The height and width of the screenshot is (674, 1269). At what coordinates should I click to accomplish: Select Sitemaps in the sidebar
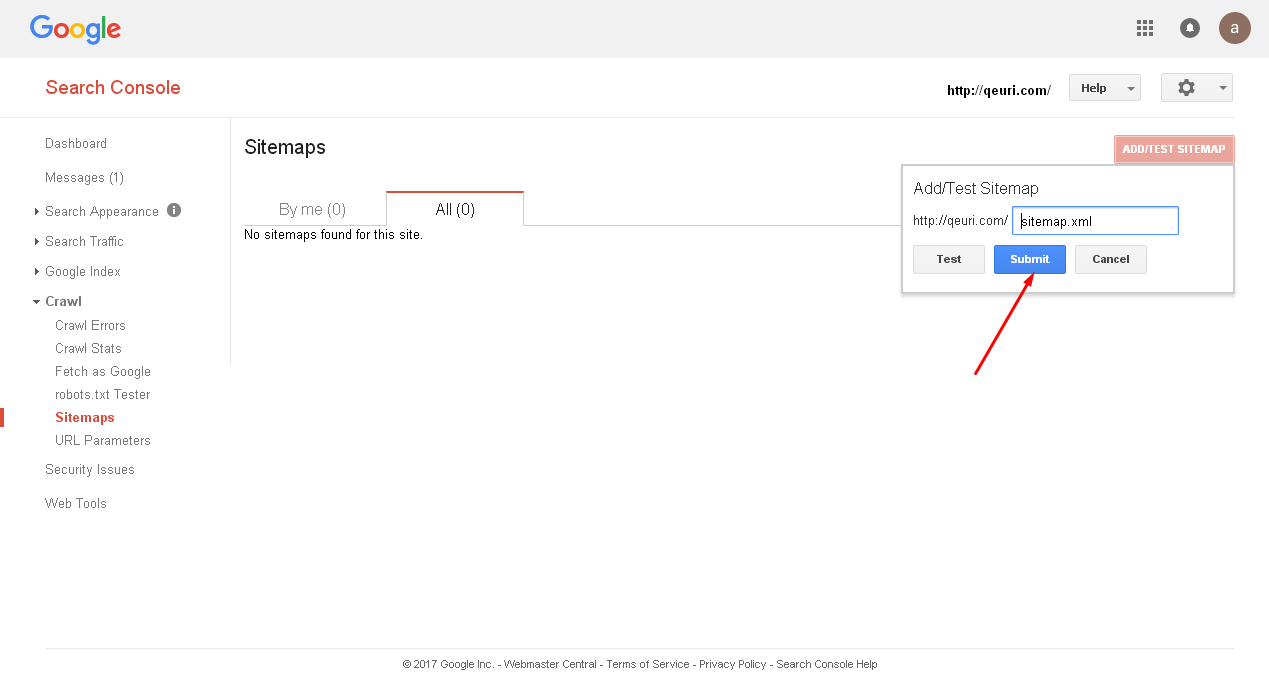[x=85, y=417]
